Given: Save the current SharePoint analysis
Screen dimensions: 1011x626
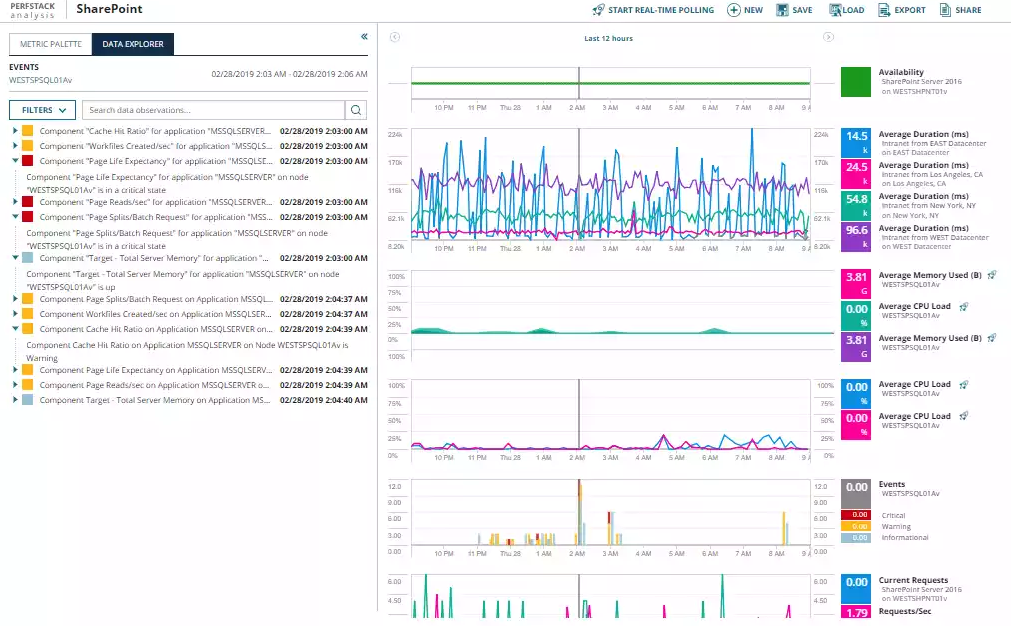Looking at the screenshot, I should coord(794,10).
